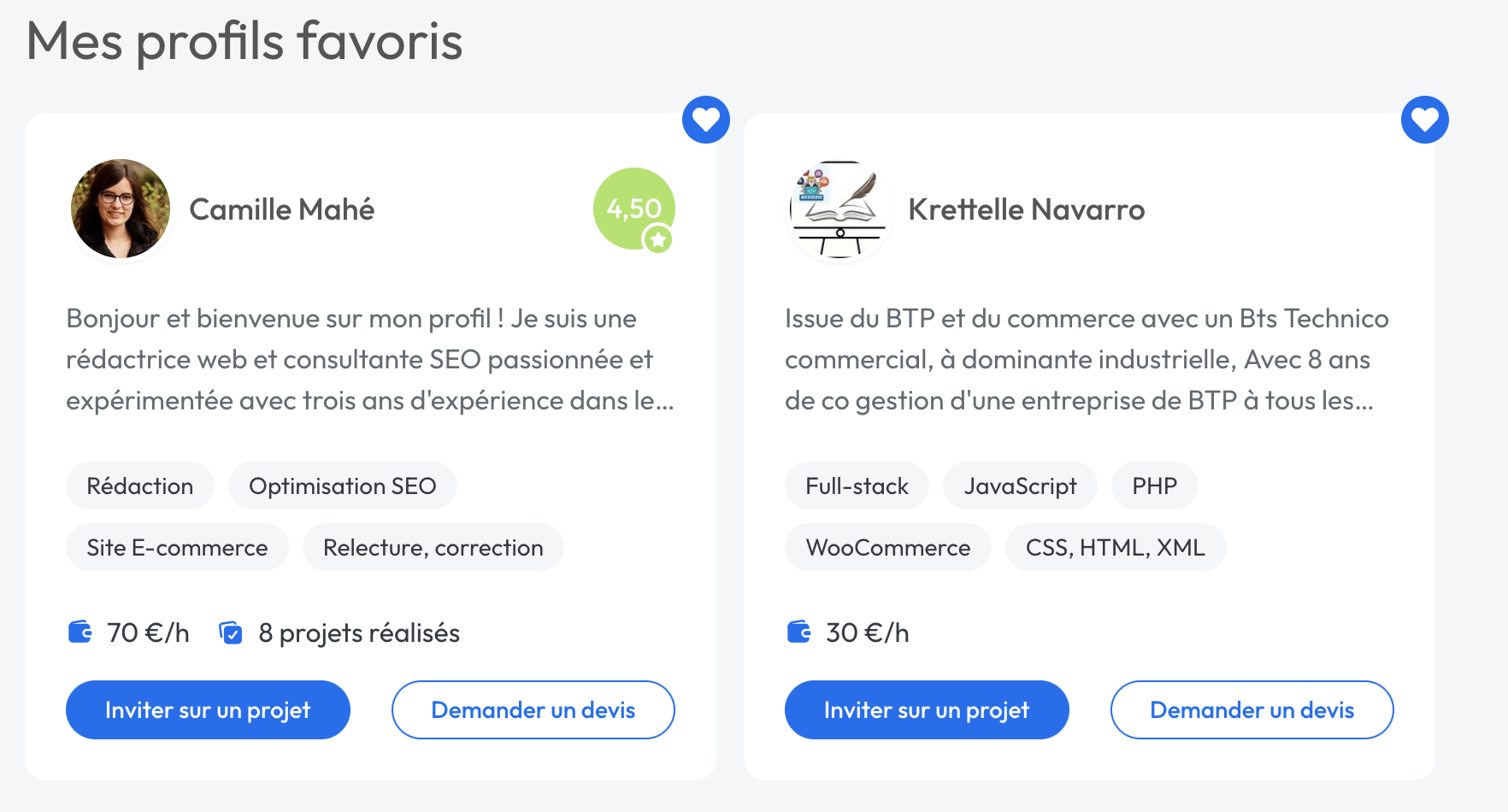Click the Full-stack skill tag
The image size is (1508, 812).
click(x=857, y=485)
